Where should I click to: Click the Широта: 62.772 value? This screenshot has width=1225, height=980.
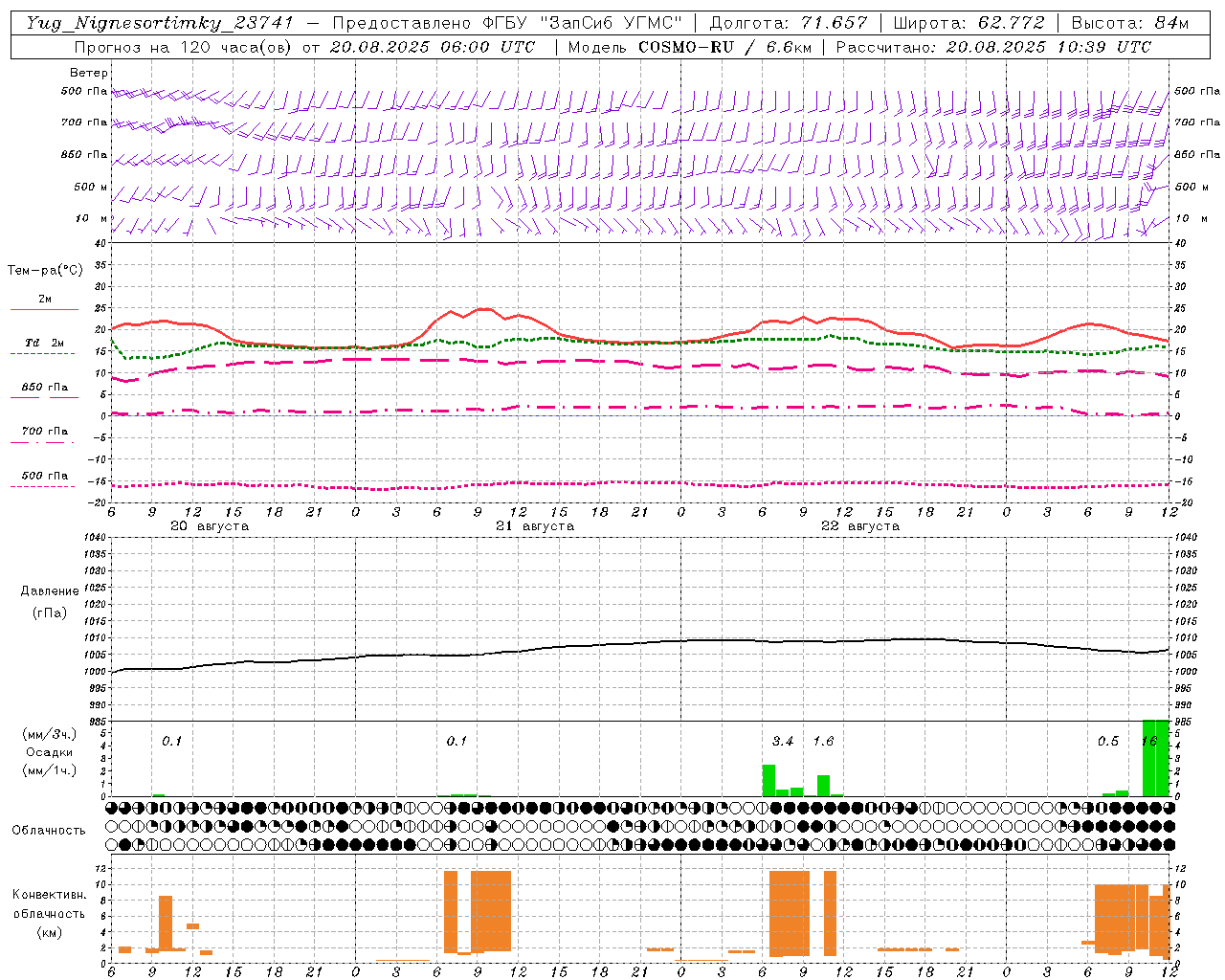(x=969, y=23)
